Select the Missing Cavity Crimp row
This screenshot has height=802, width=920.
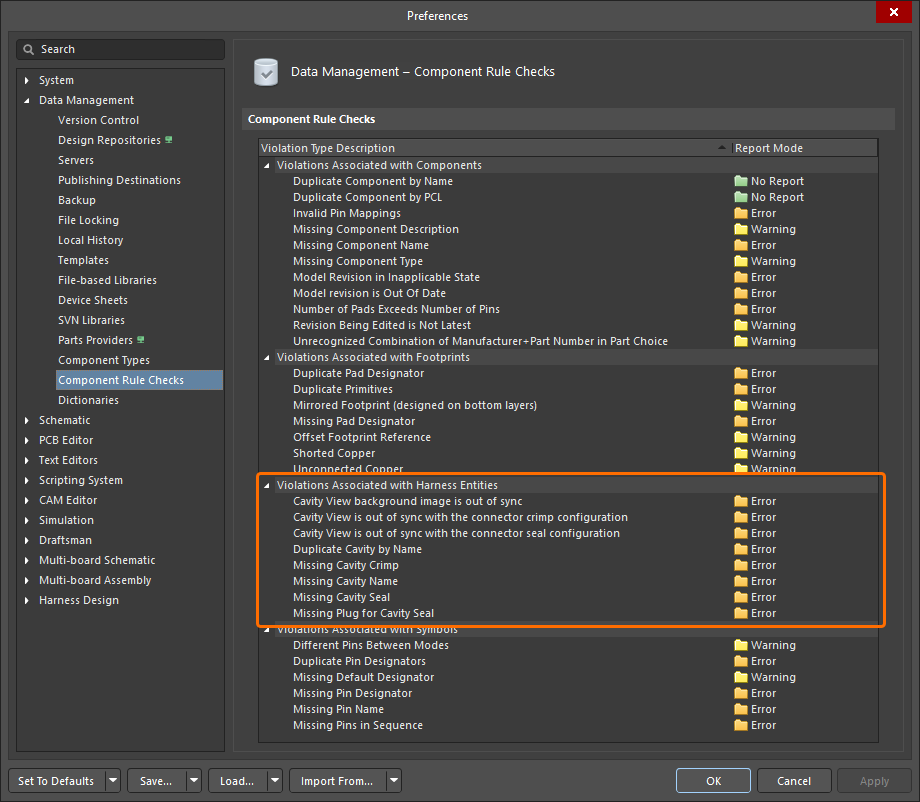tap(568, 565)
